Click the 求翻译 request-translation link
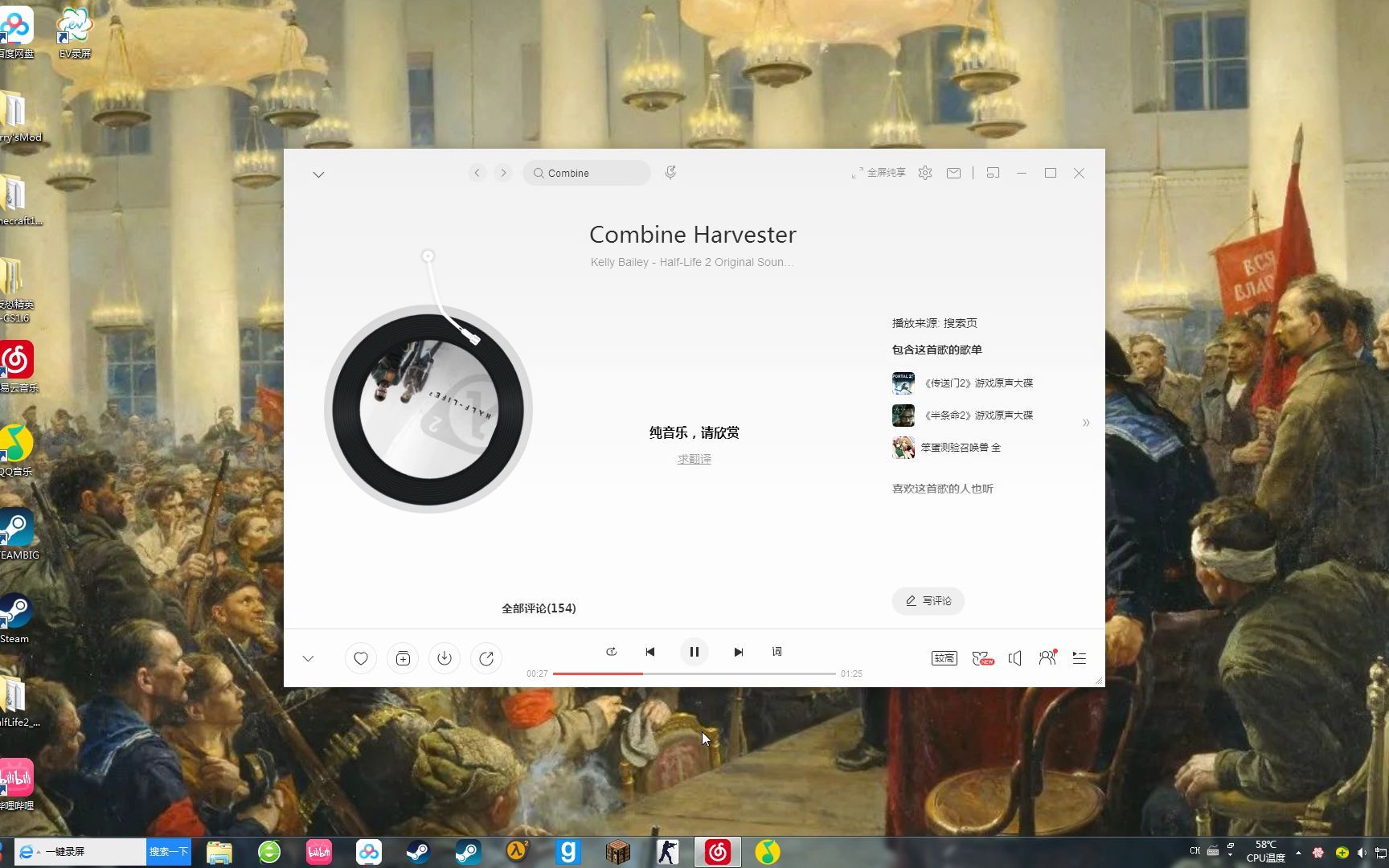 pyautogui.click(x=694, y=459)
